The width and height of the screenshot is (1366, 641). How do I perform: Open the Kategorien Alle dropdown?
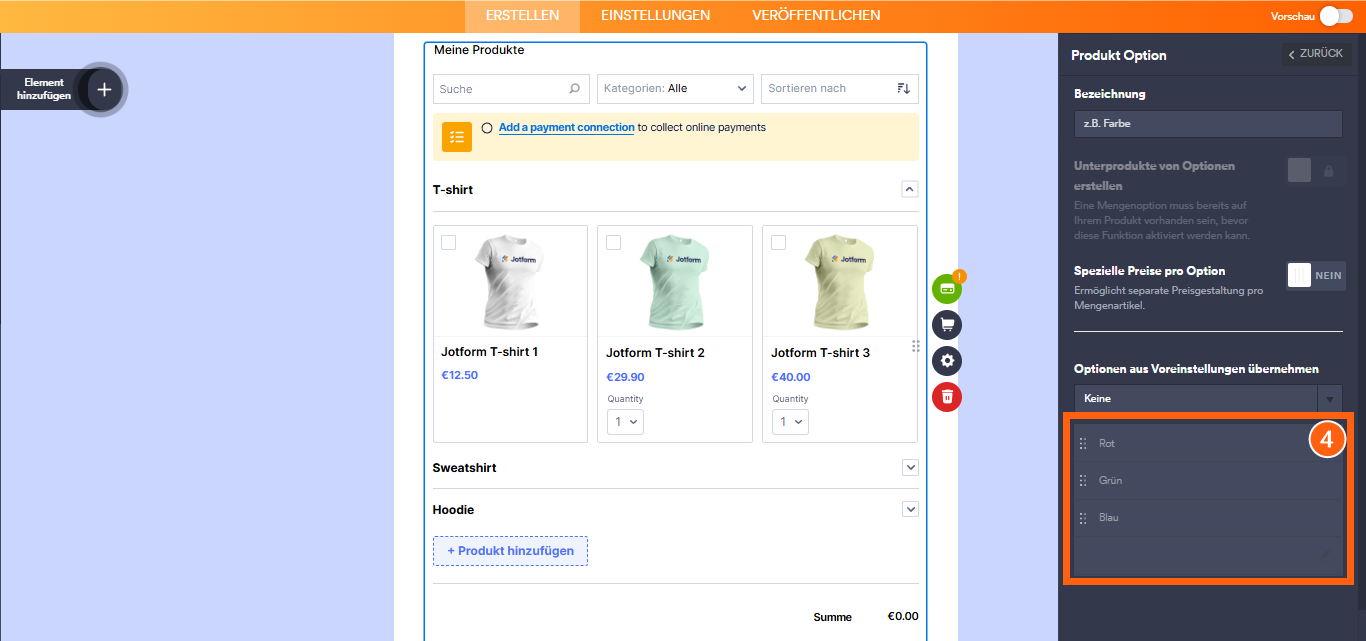[675, 88]
